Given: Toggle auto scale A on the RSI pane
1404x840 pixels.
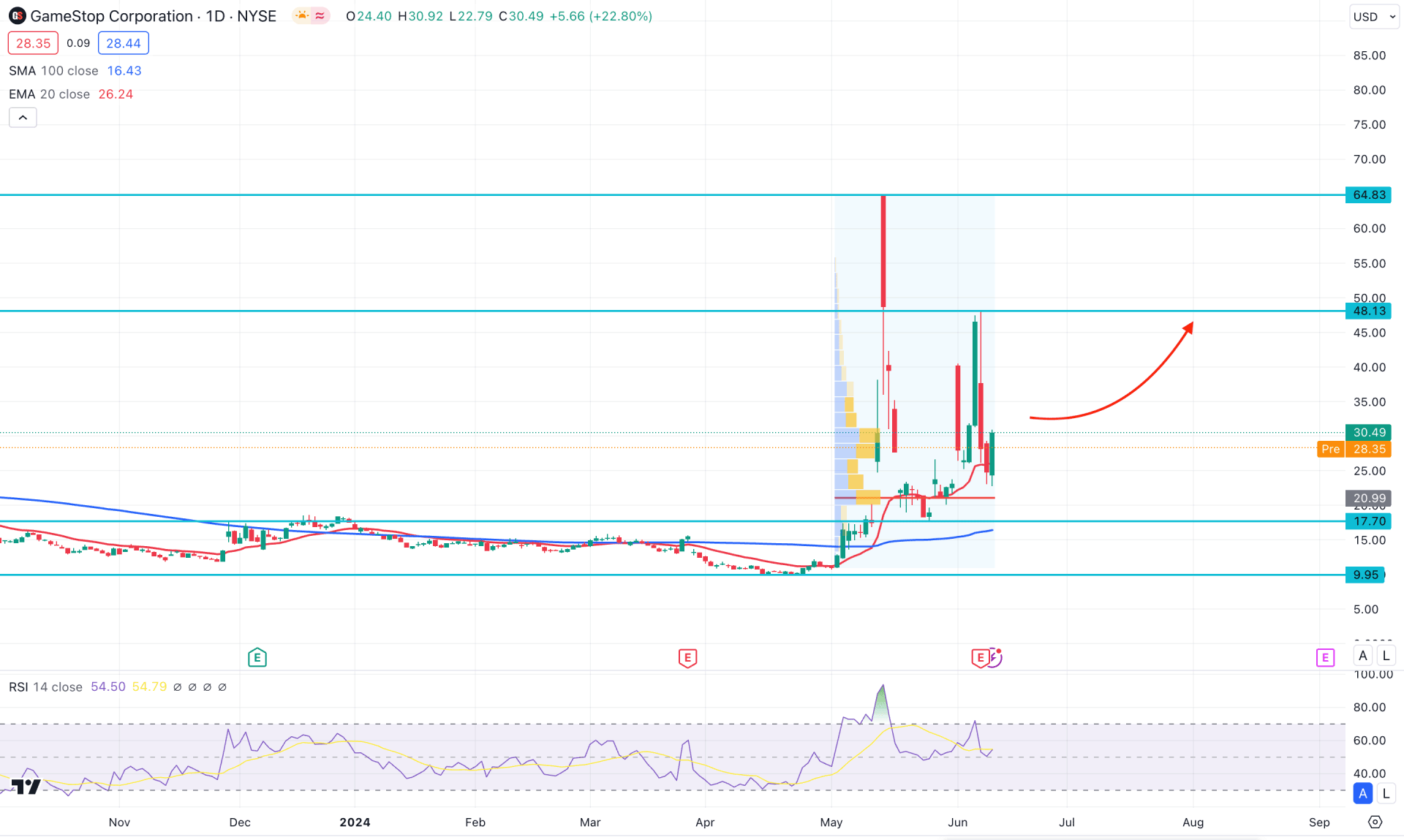Looking at the screenshot, I should (x=1363, y=793).
